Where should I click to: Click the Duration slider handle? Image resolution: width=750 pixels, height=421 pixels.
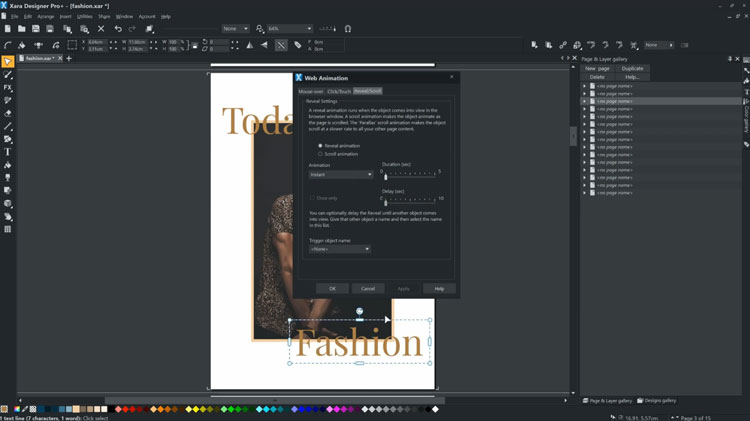386,177
